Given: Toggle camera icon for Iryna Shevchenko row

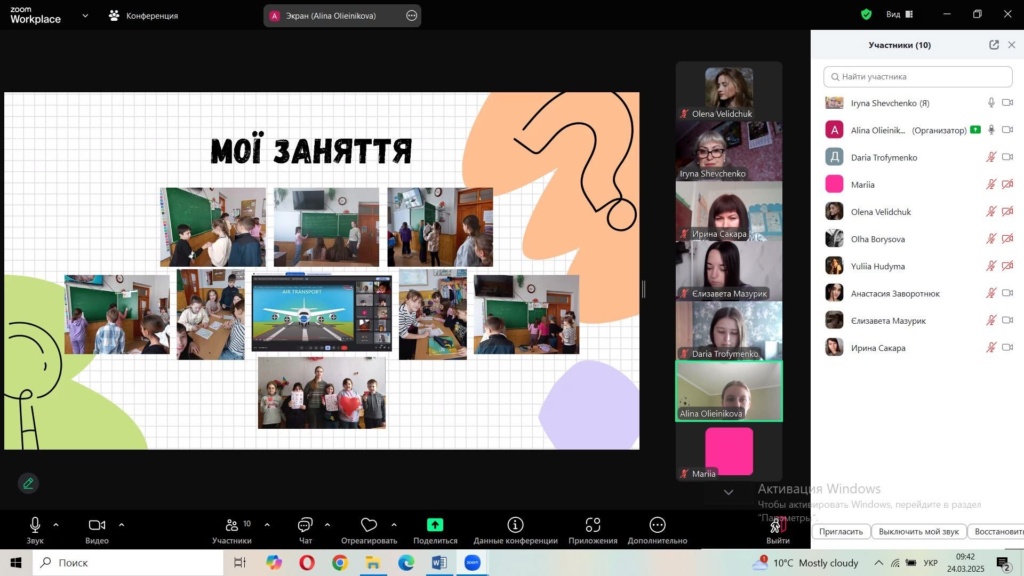Looking at the screenshot, I should 1008,103.
